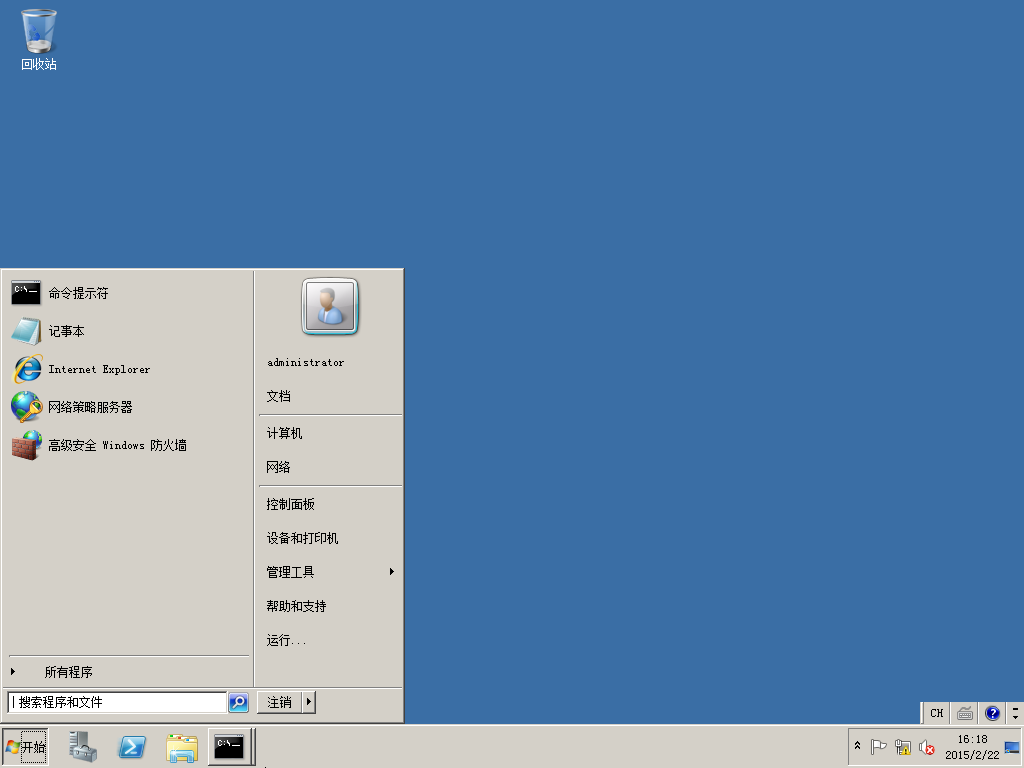The image size is (1024, 768).
Task: Expand the 管理工具 submenu arrow
Action: click(391, 572)
